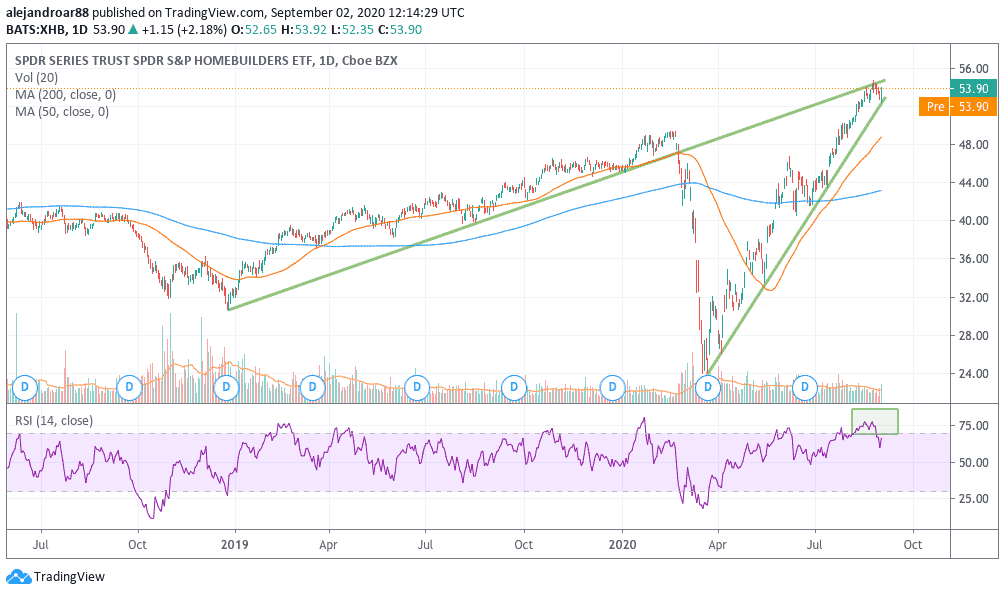Open the dividend marker just before Apr 2020
Viewport: 1005px width, 595px height.
click(x=708, y=387)
